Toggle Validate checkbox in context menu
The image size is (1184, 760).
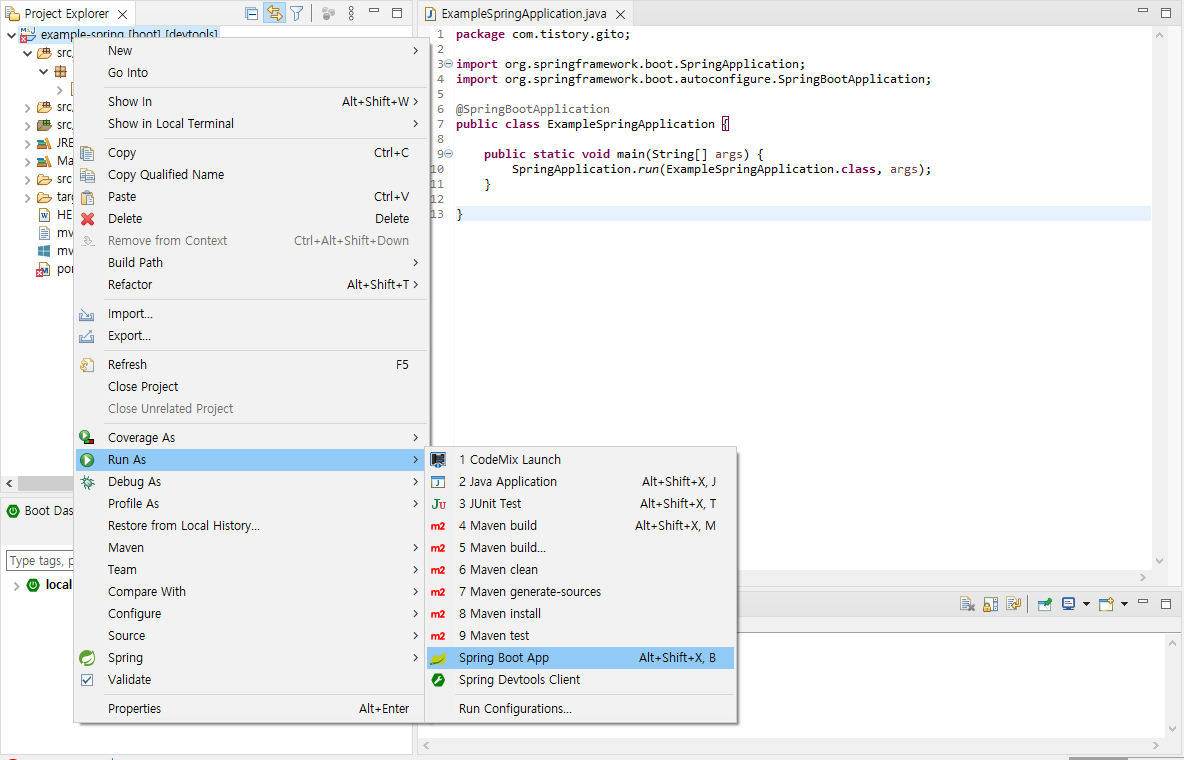click(x=87, y=680)
